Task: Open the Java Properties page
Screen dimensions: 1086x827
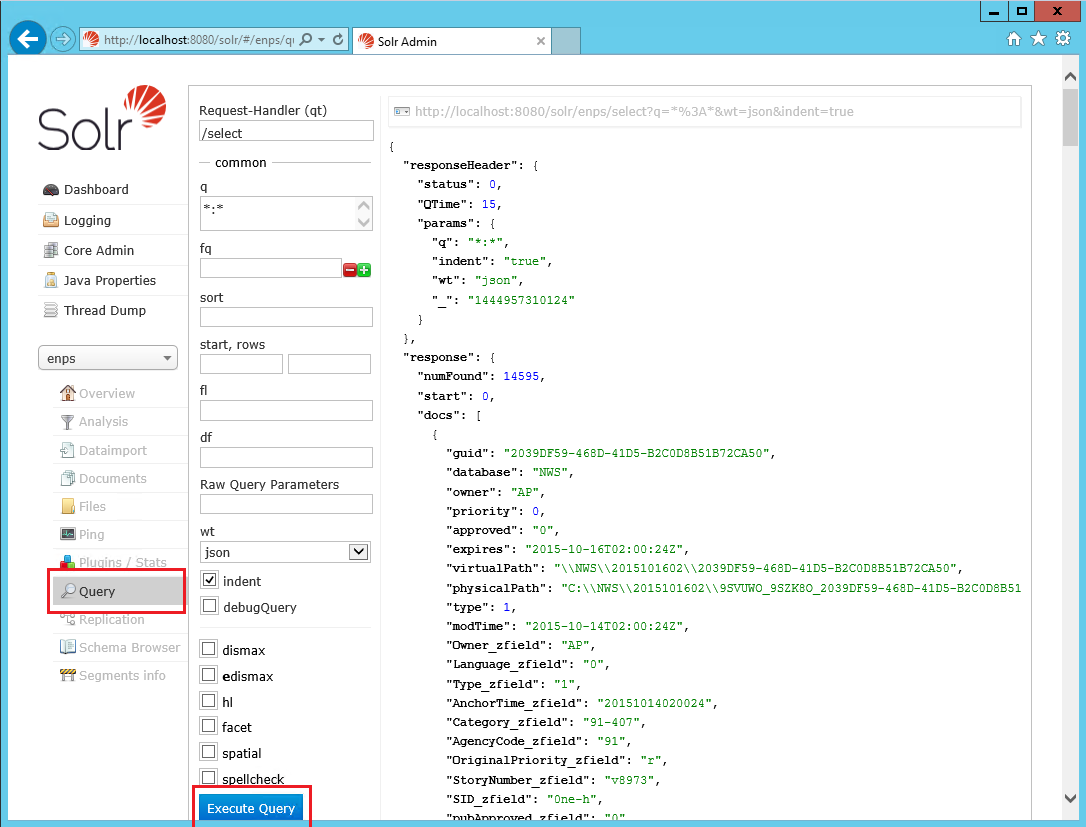Action: pyautogui.click(x=110, y=281)
